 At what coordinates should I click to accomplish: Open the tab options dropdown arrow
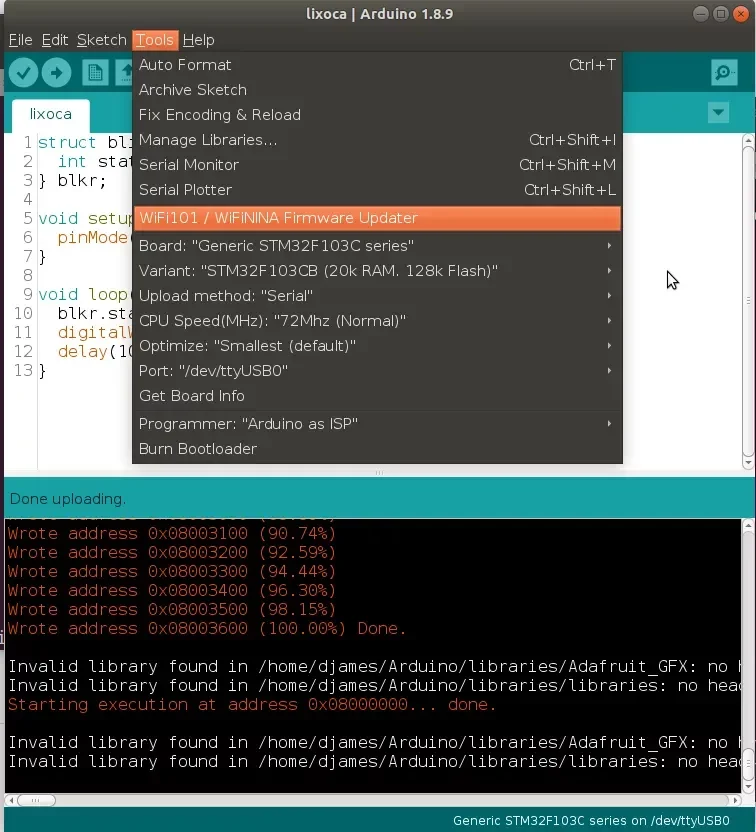click(x=718, y=112)
